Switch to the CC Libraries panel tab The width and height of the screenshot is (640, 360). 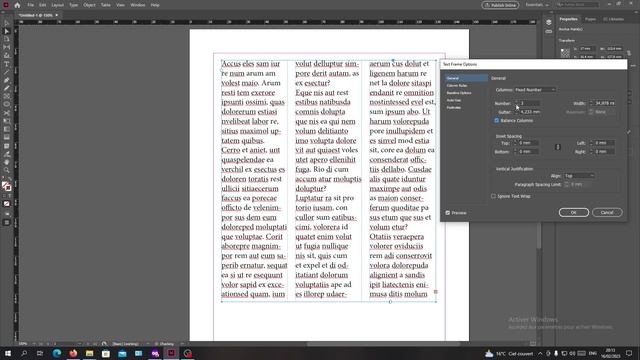click(613, 19)
